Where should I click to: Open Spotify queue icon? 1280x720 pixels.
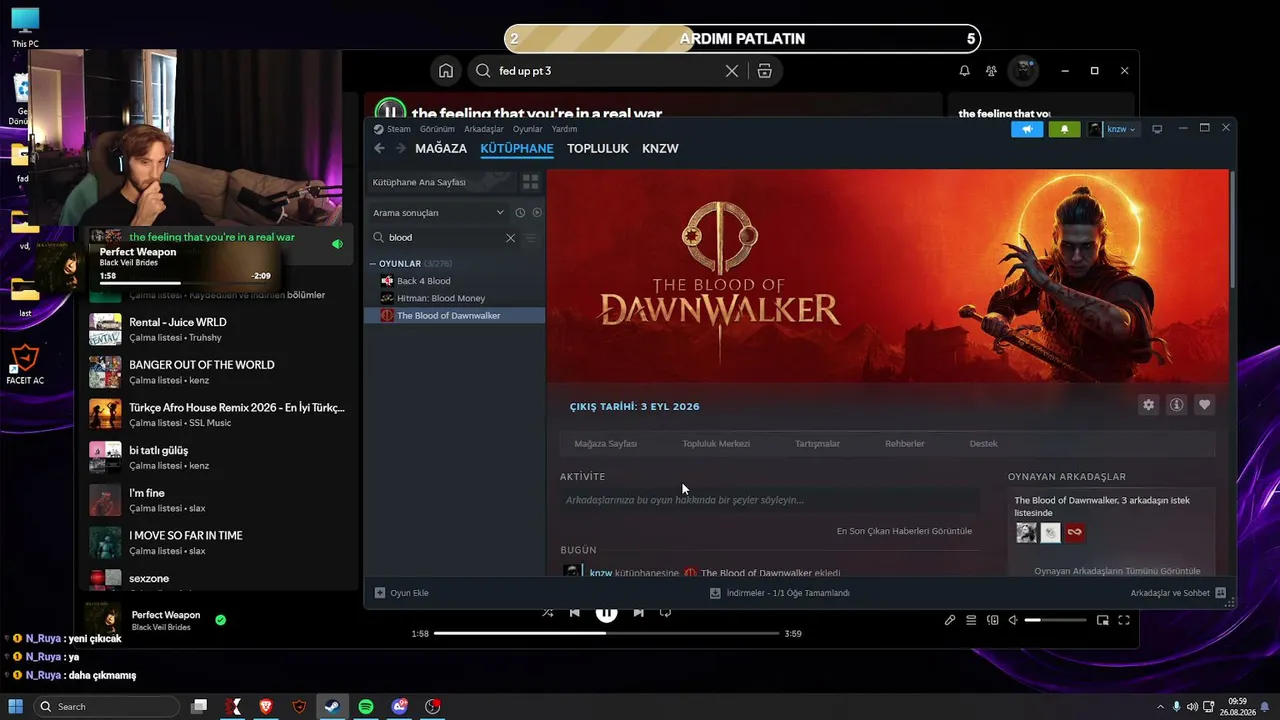coord(971,620)
